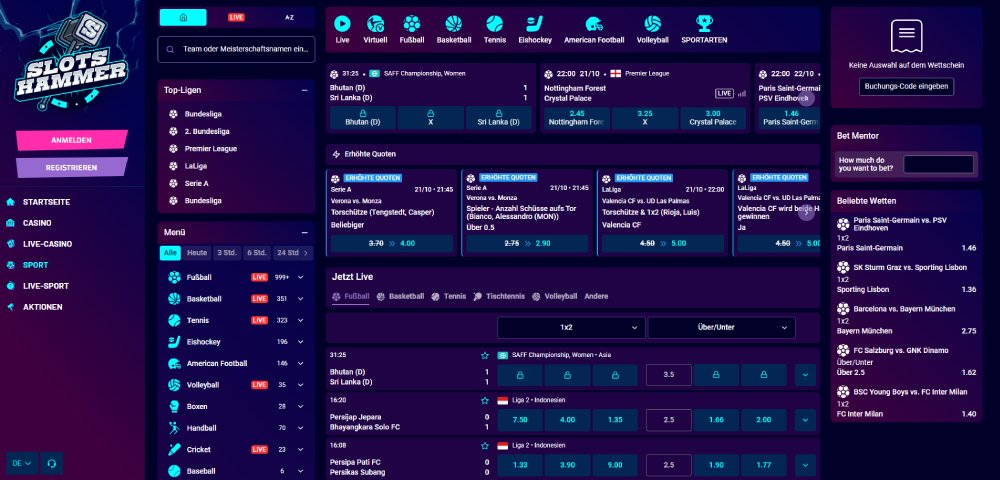Favorite the Persijap Jepara match star
Screen dimensions: 1000x480
tap(485, 400)
